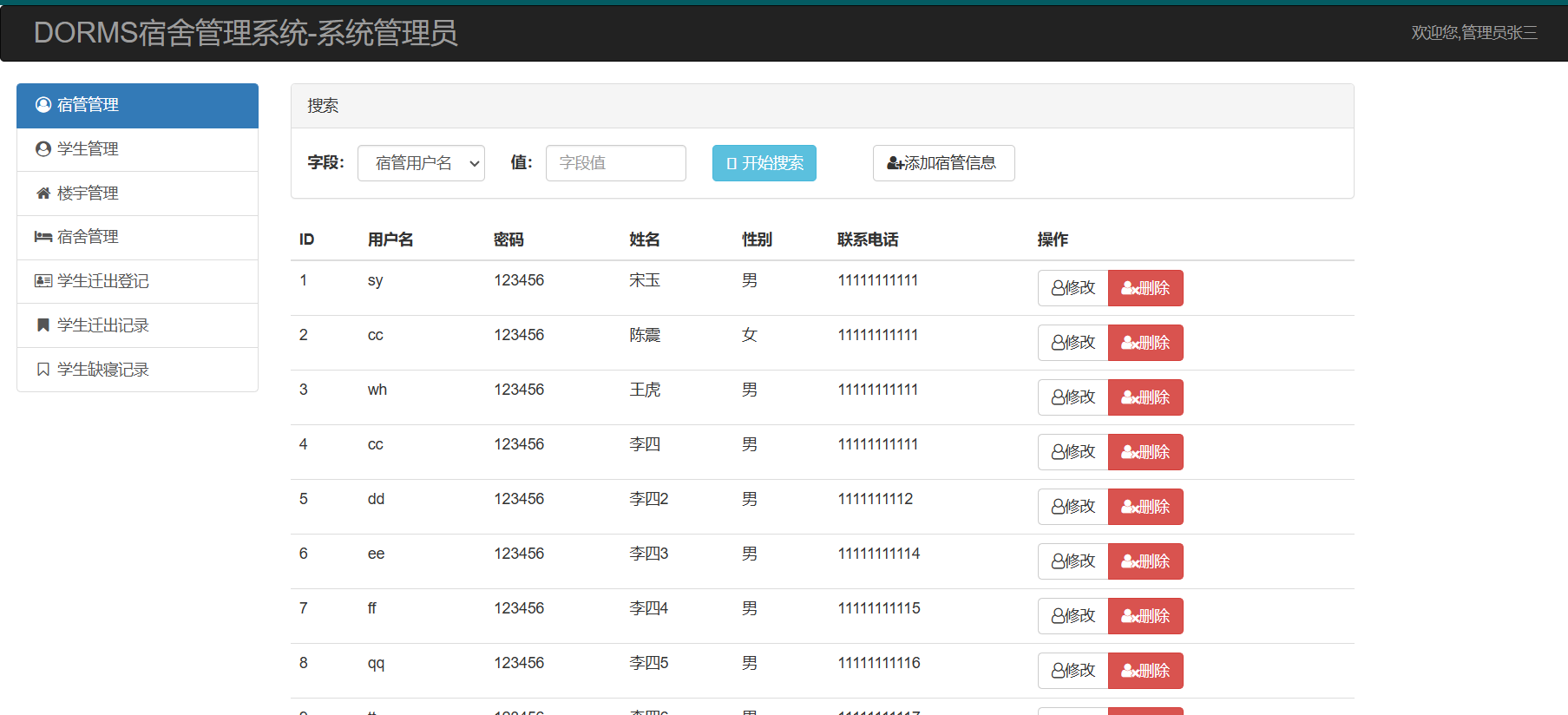The height and width of the screenshot is (715, 1568).
Task: Click phone cell 11111111116
Action: click(879, 663)
